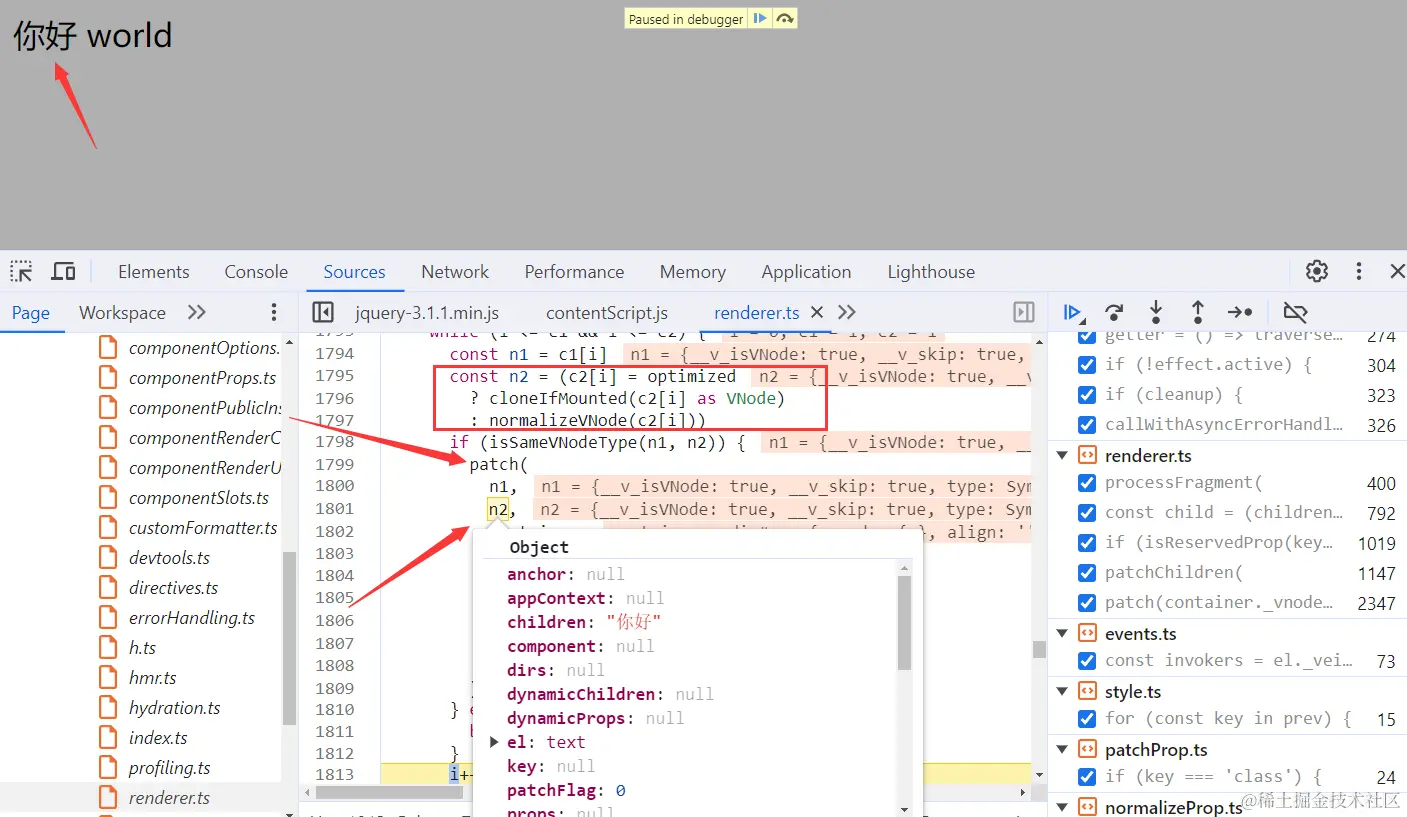1407x817 pixels.
Task: Open navigator panel three-dot menu
Action: click(273, 312)
